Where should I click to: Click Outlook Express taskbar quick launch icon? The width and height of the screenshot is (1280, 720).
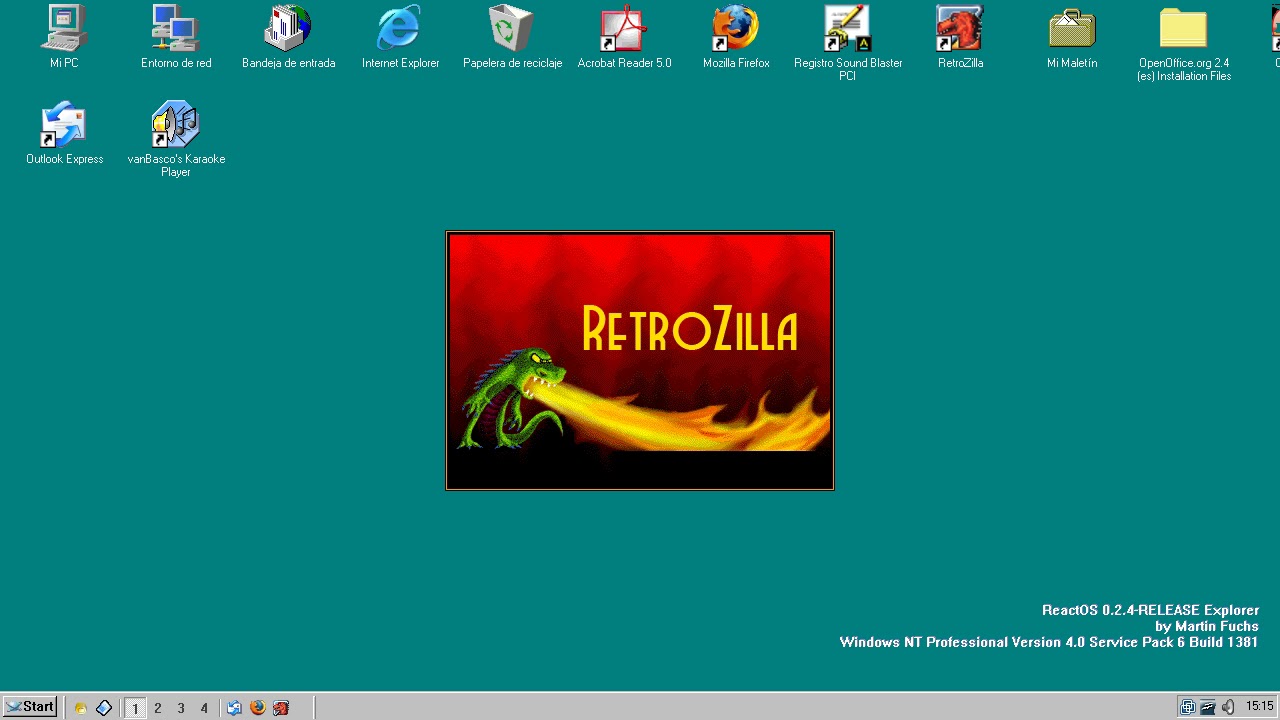pyautogui.click(x=234, y=708)
